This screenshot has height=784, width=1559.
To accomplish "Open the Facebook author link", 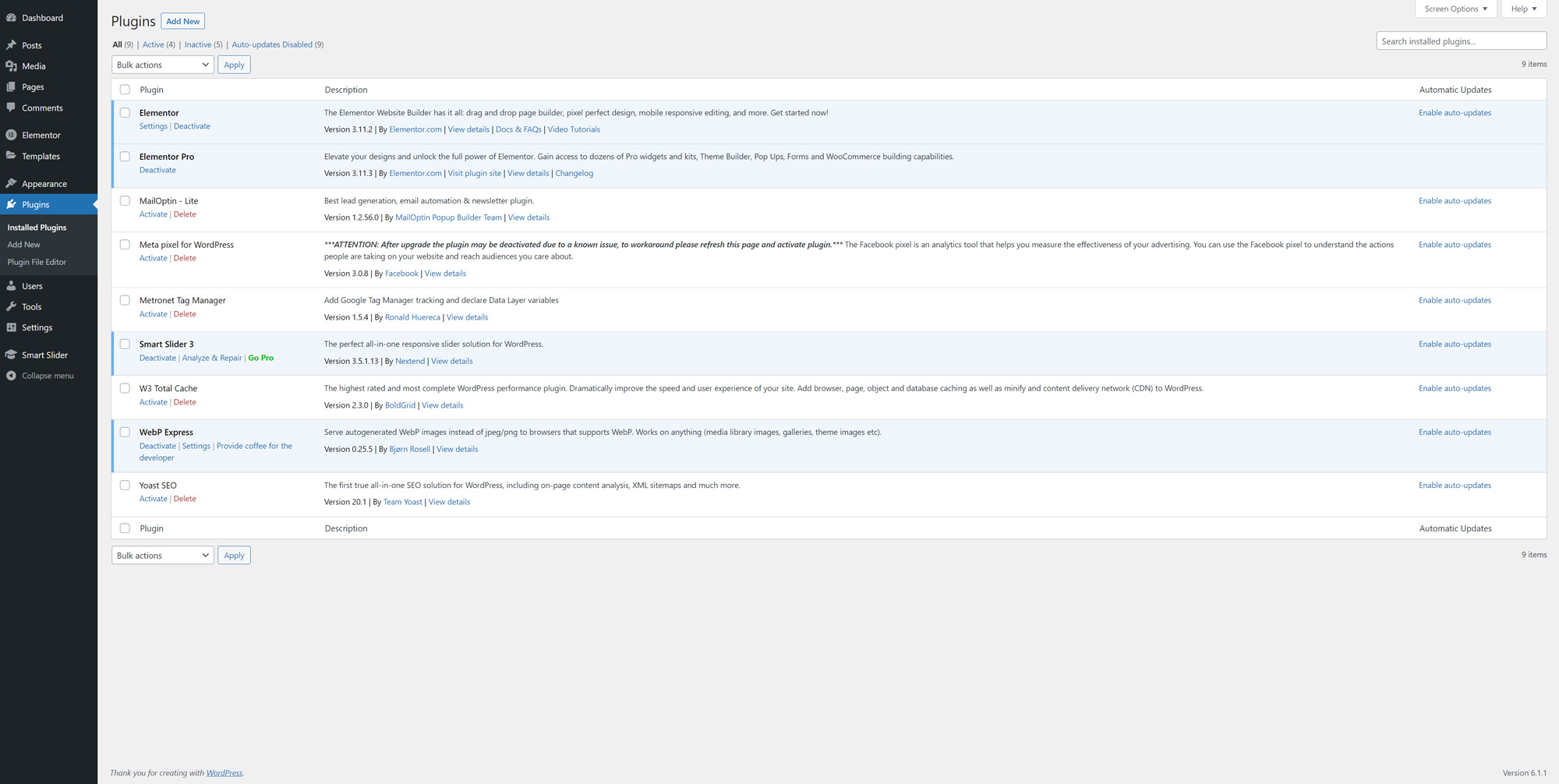I will pyautogui.click(x=401, y=274).
